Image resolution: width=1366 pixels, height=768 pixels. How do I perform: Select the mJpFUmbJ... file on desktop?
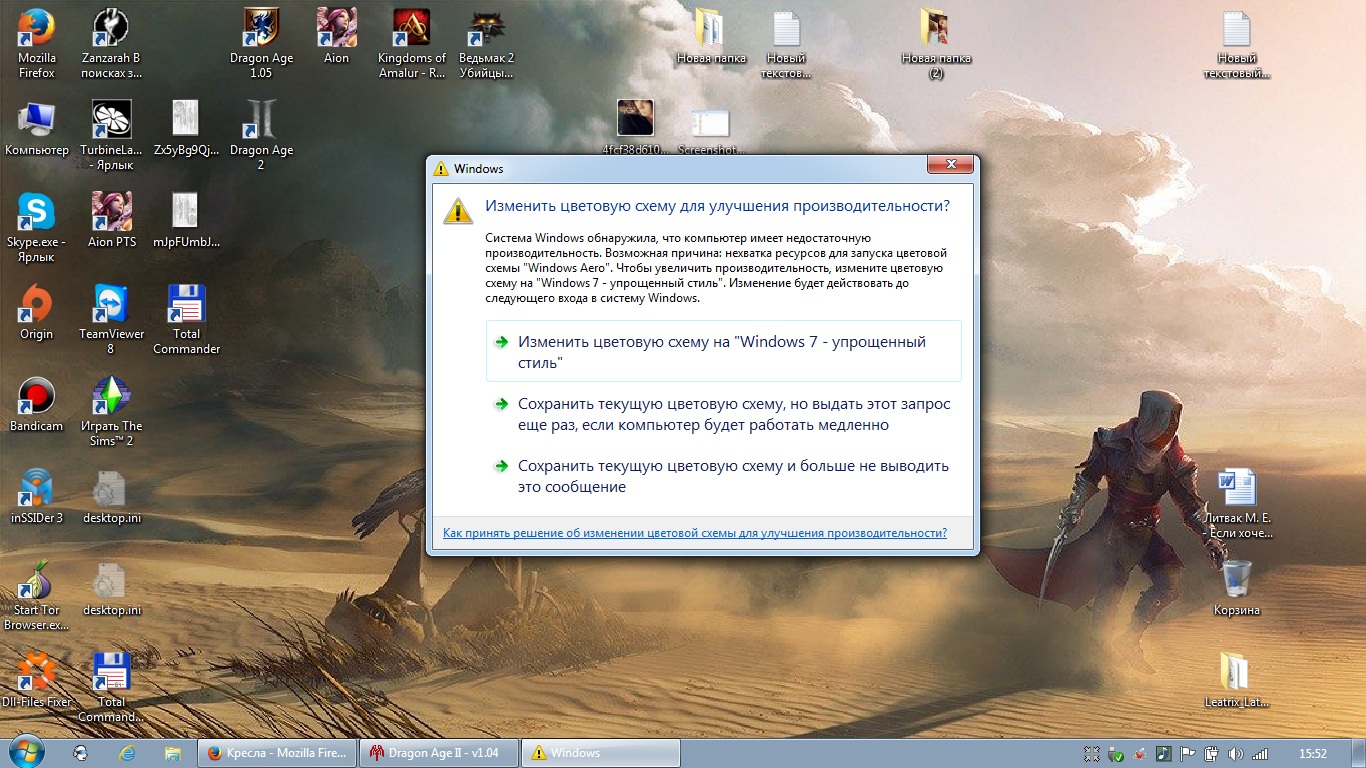[x=186, y=222]
